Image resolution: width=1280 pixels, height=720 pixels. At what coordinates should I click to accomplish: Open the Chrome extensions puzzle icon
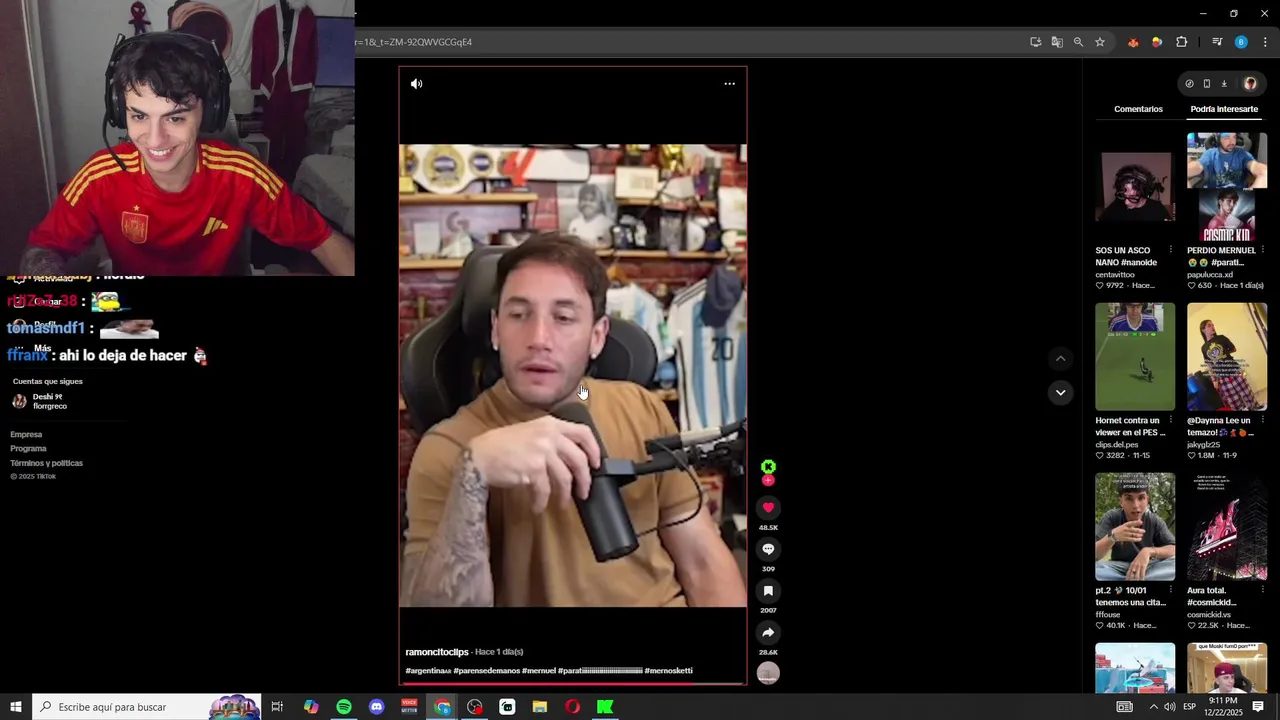click(x=1182, y=42)
